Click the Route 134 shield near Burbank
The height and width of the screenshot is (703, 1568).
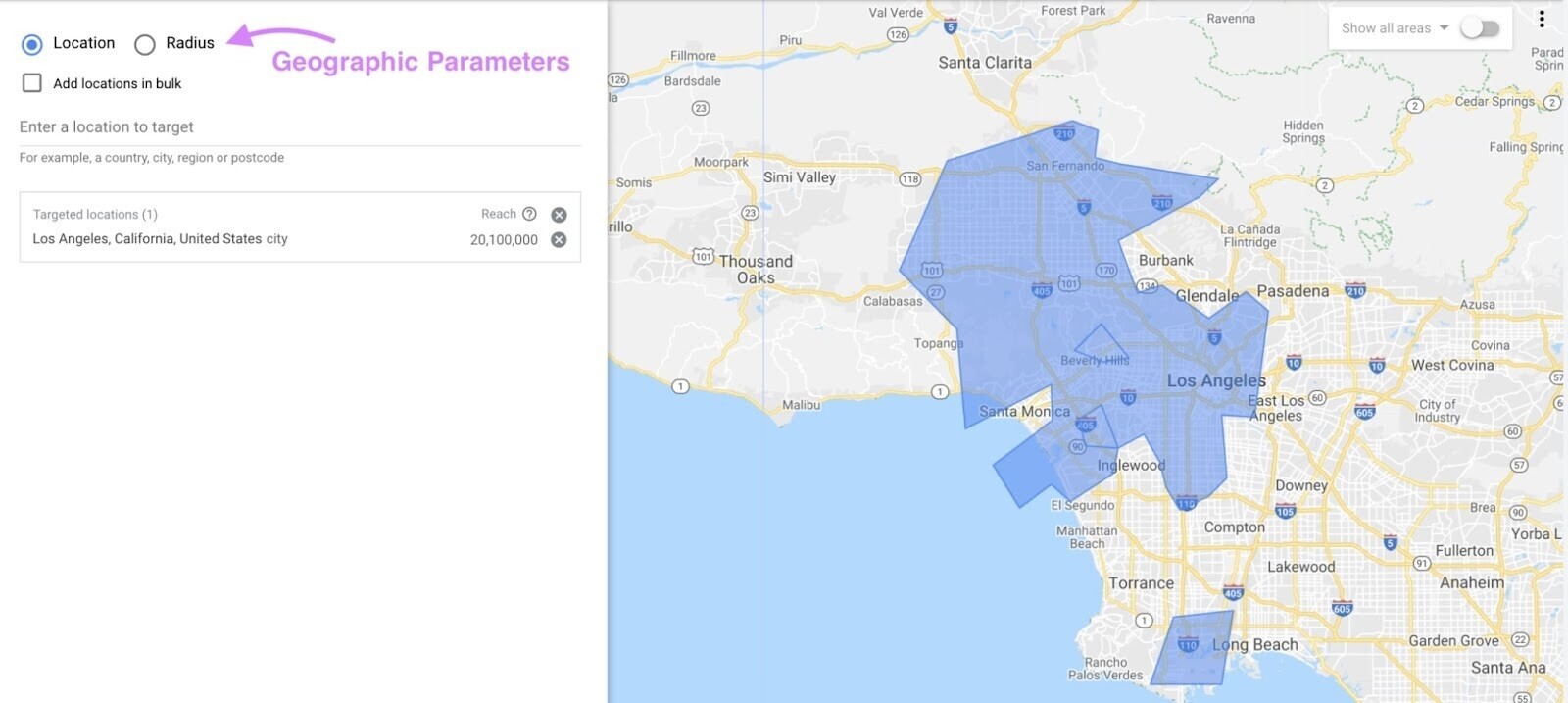click(x=1147, y=286)
